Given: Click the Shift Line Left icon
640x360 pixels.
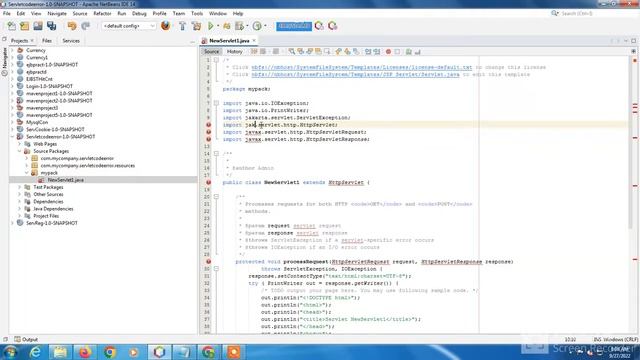Looking at the screenshot, I should (x=368, y=51).
